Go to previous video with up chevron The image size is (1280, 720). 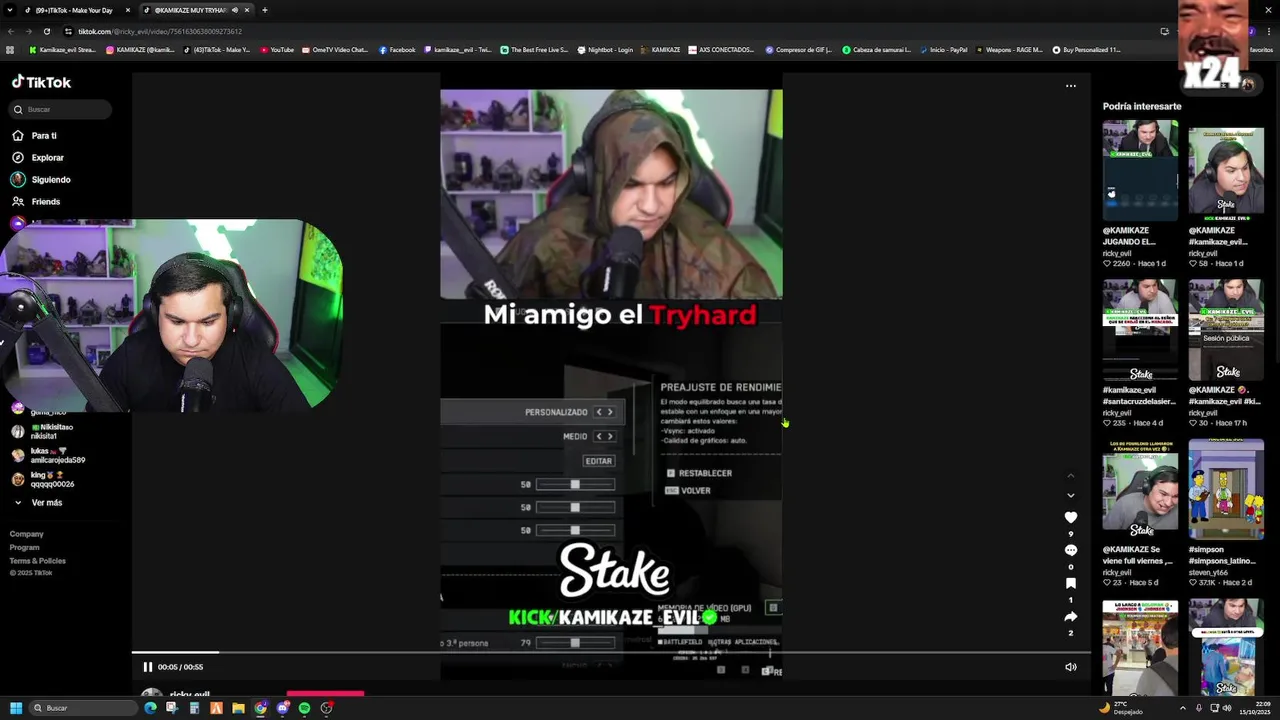(1070, 475)
